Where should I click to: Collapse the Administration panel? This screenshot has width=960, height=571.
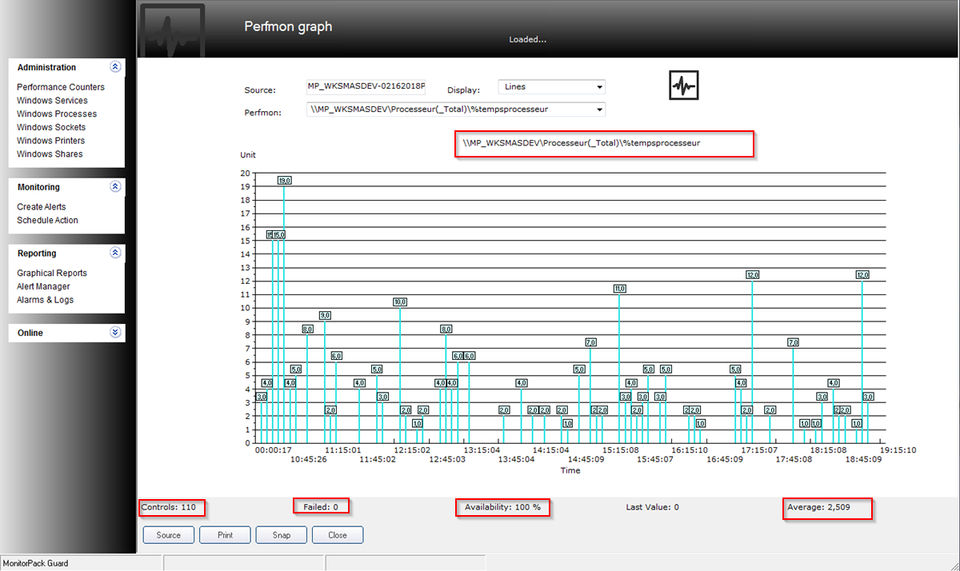[x=115, y=67]
